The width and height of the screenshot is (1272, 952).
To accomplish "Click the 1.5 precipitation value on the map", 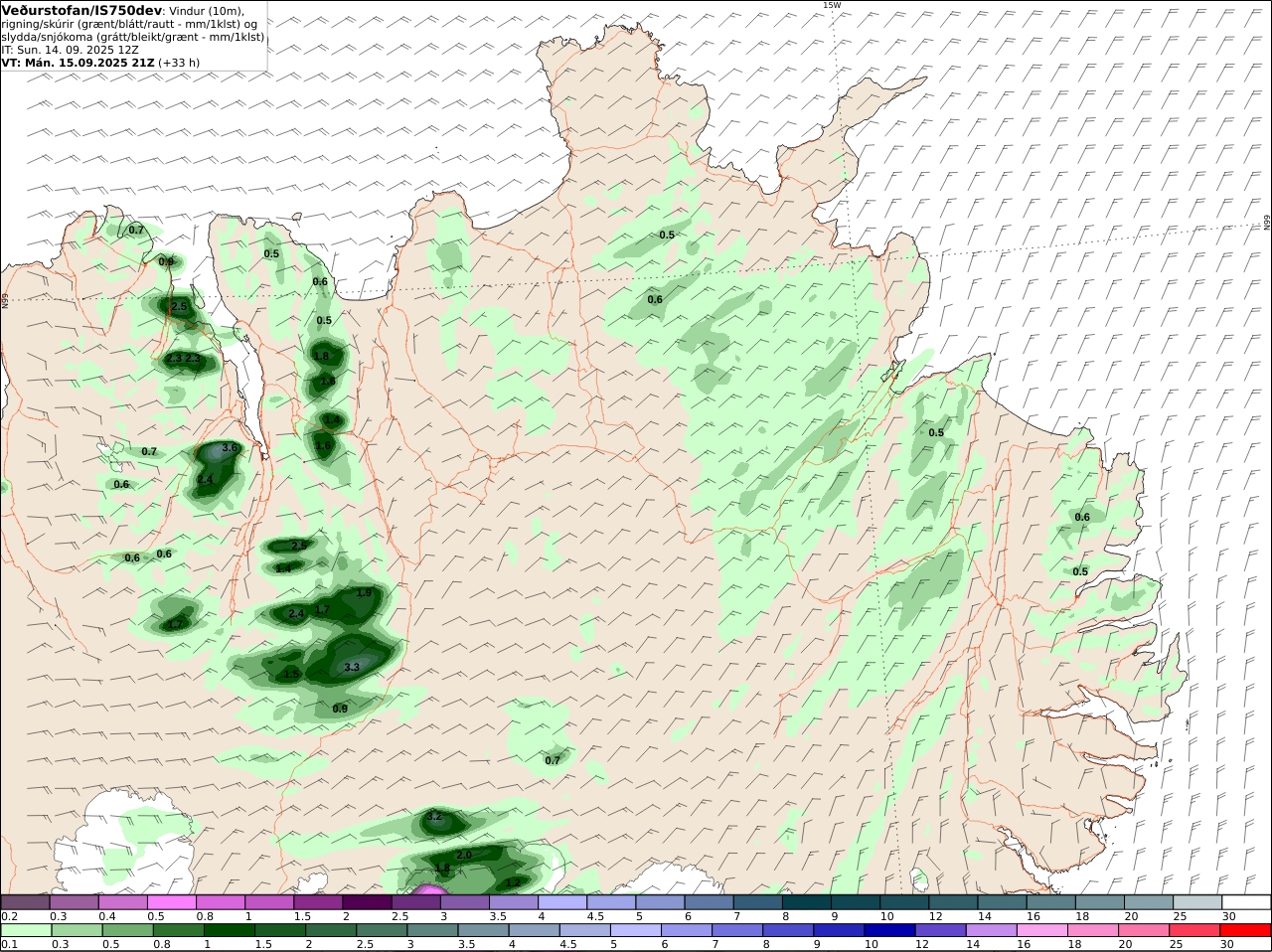I will coord(291,674).
